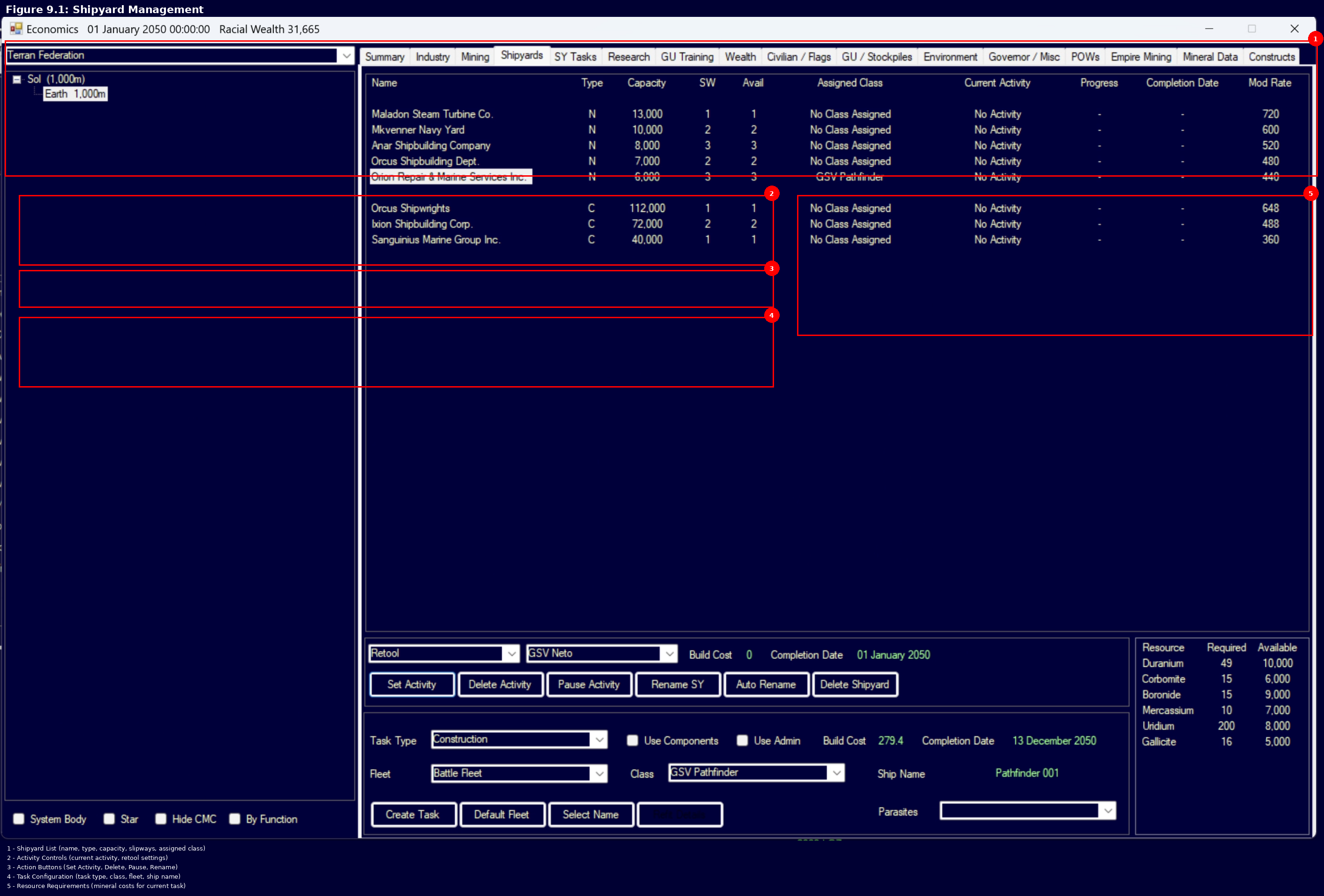Enable Use Components for the task
Viewport: 1324px width, 896px height.
[x=632, y=740]
